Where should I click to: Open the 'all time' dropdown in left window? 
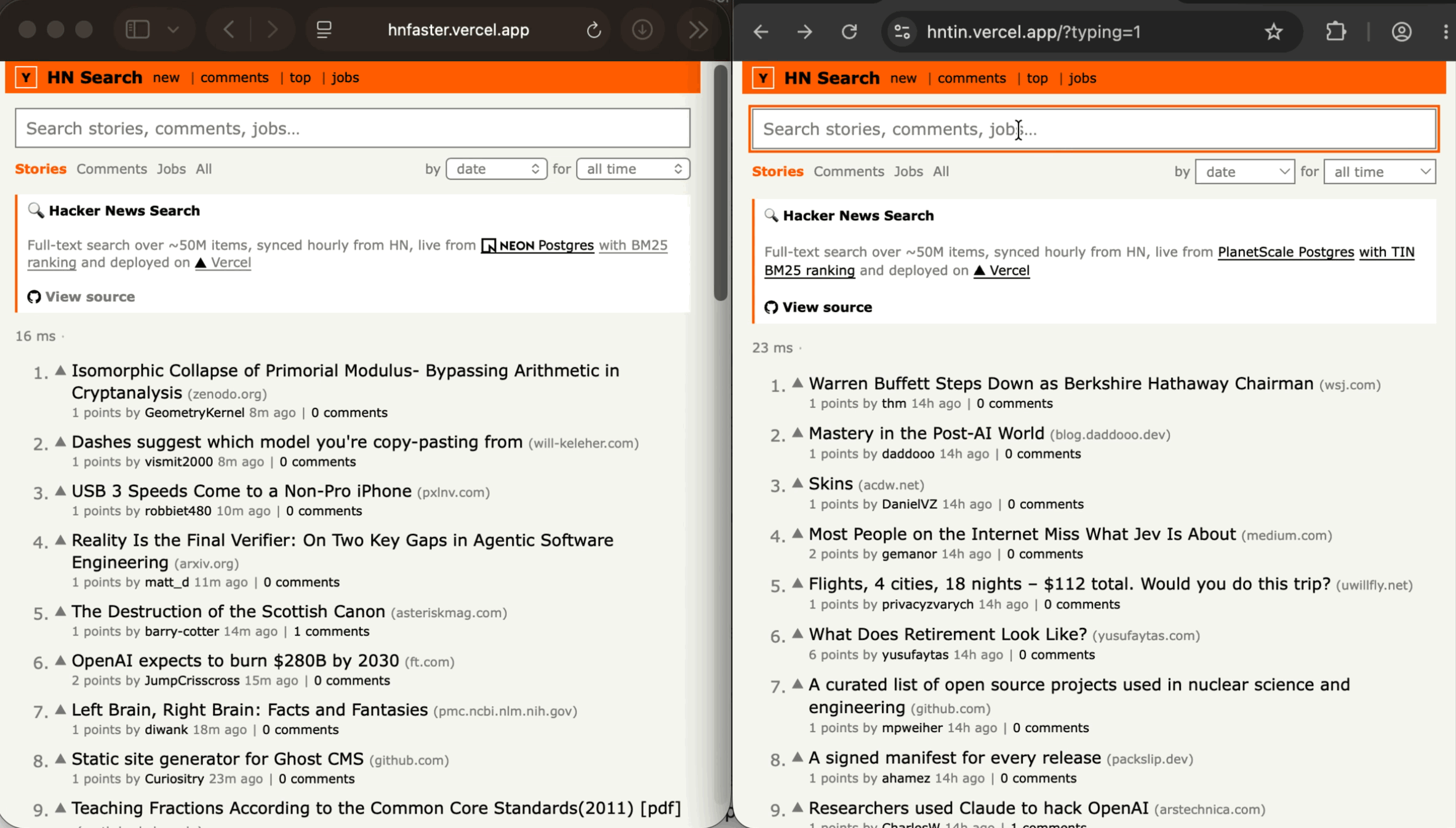point(633,169)
